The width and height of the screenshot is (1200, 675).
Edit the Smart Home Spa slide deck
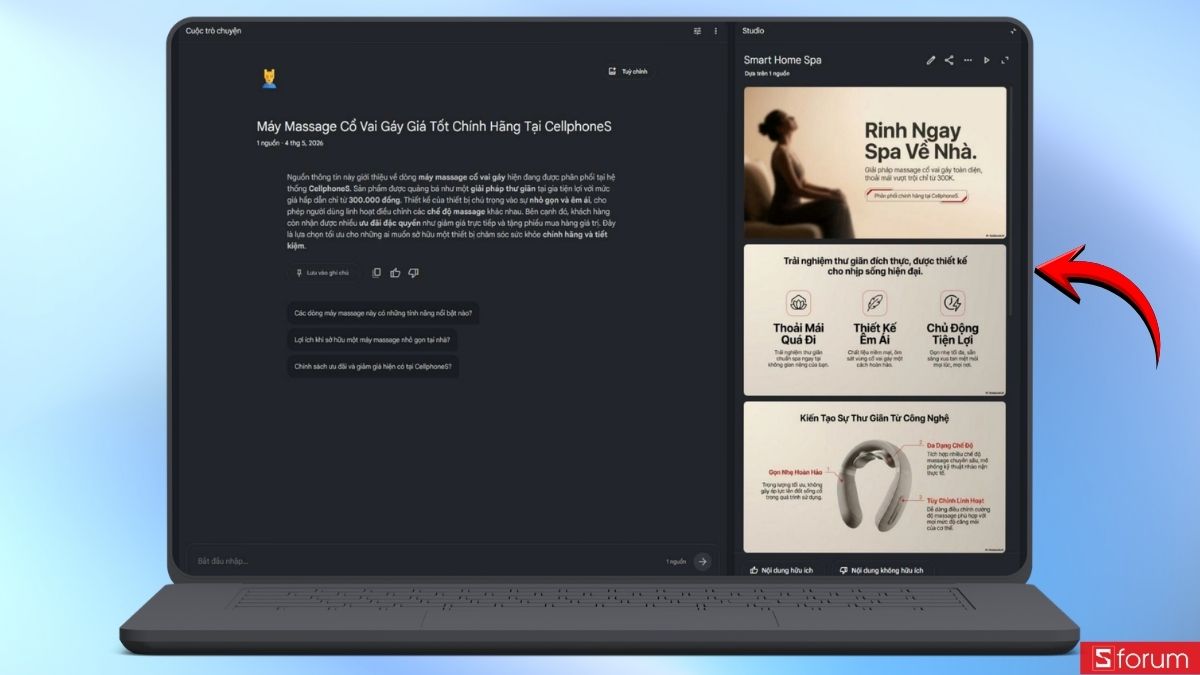931,60
